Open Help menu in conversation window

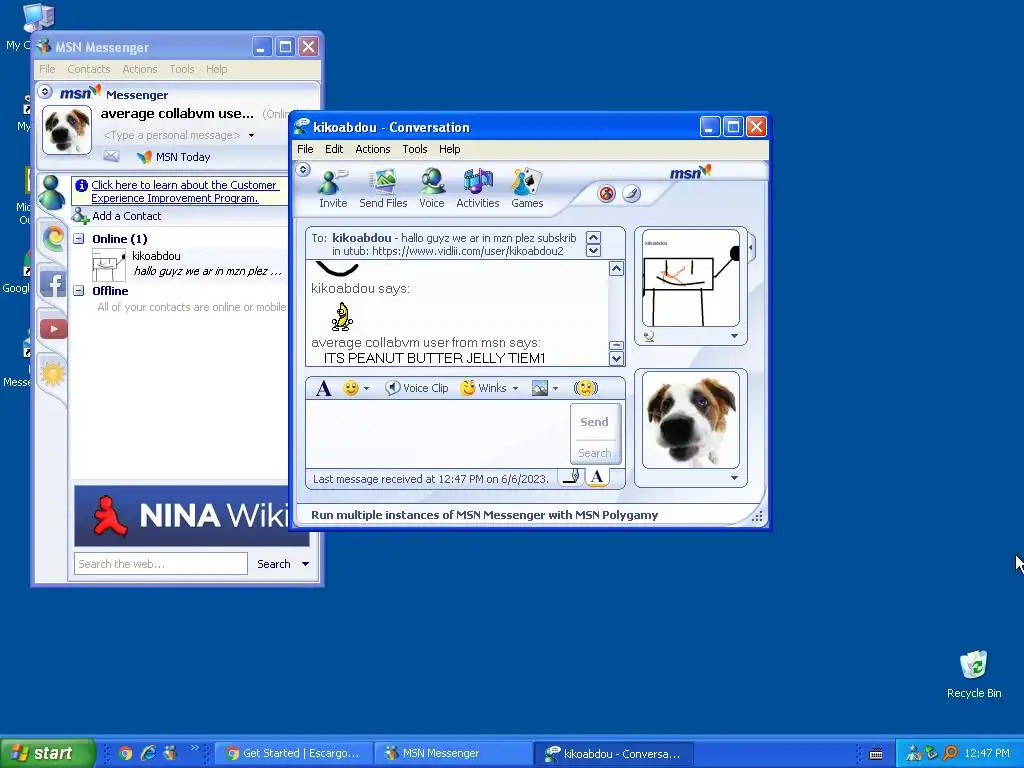point(449,149)
